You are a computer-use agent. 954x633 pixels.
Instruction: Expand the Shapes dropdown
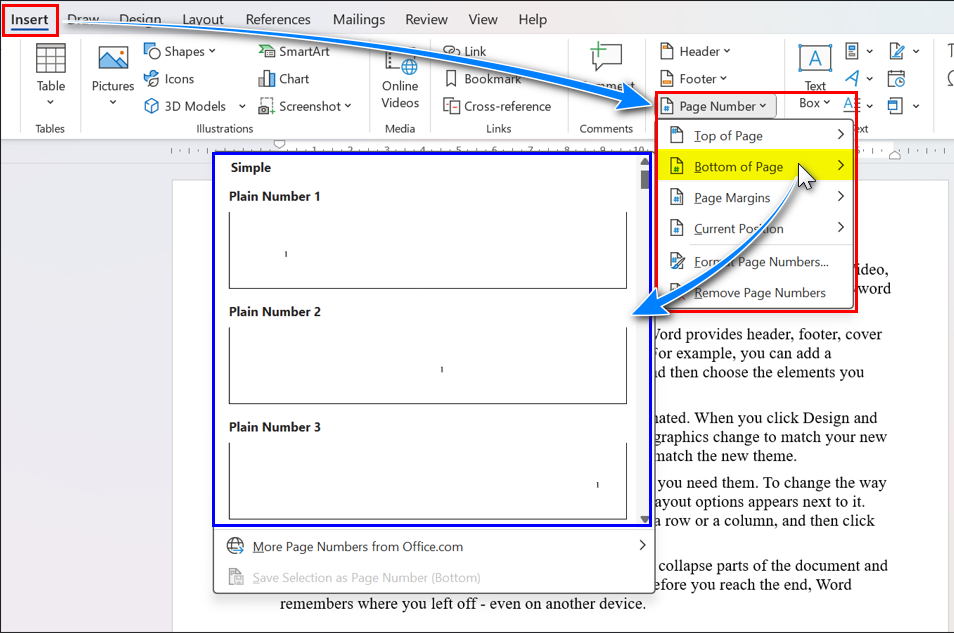[x=180, y=51]
